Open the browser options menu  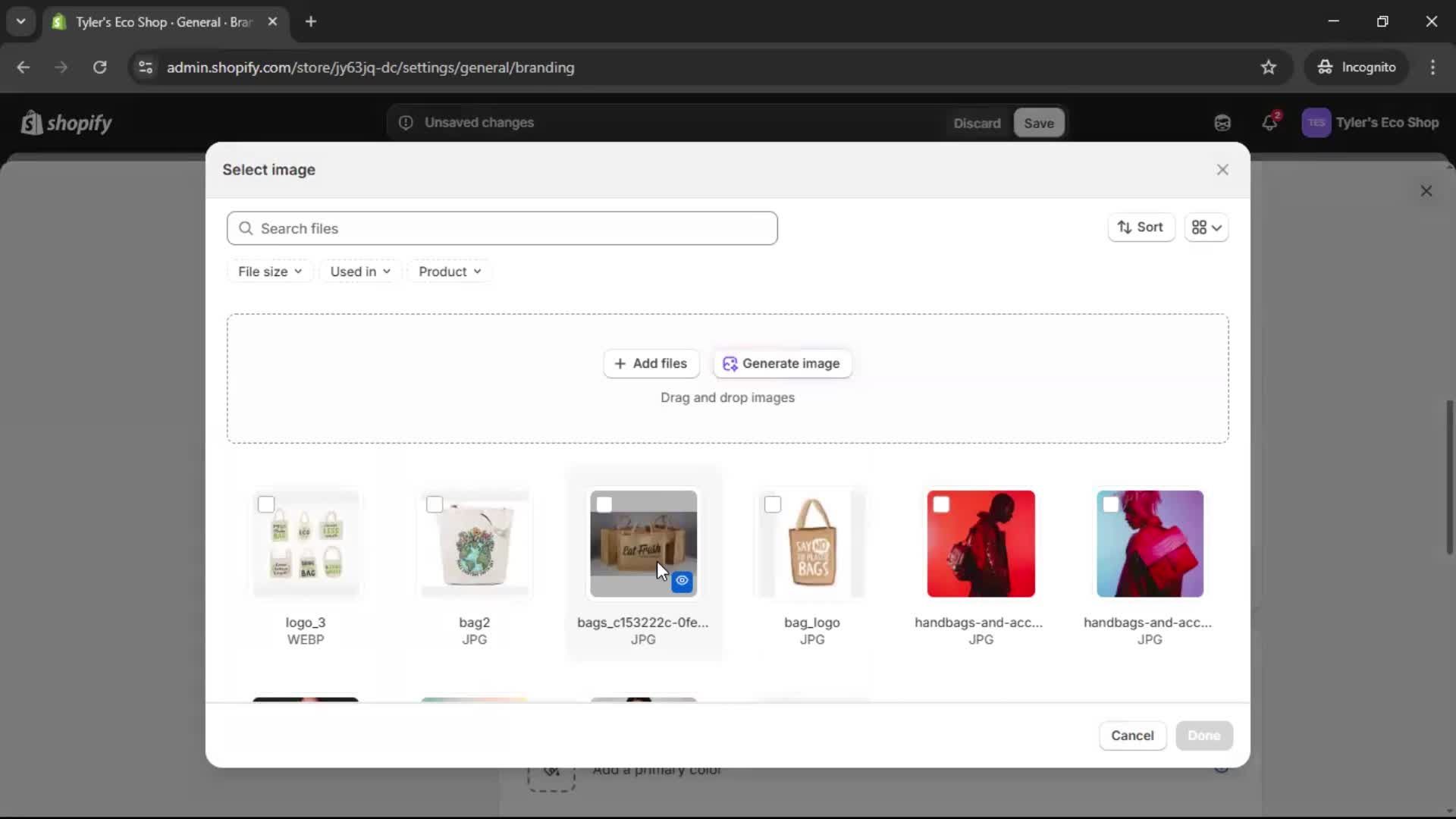pyautogui.click(x=1433, y=67)
